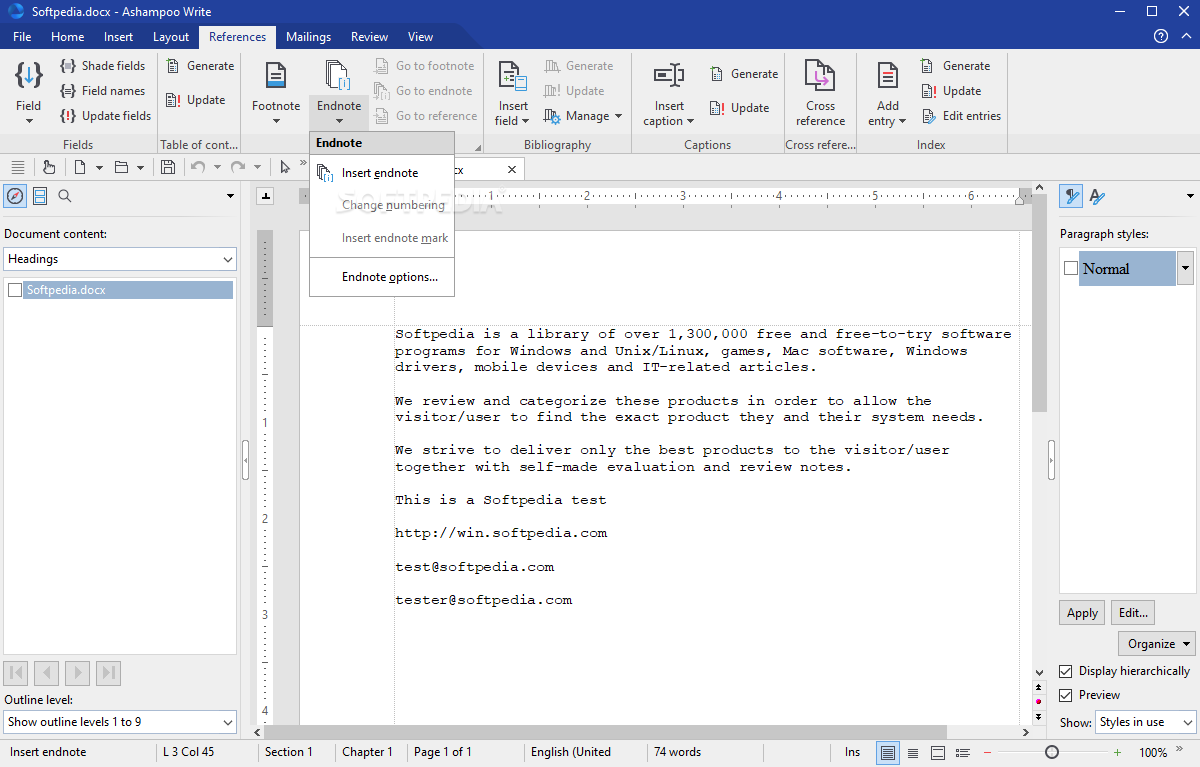Click the sidebar page thumbnails icon
This screenshot has height=767, width=1200.
(x=40, y=196)
